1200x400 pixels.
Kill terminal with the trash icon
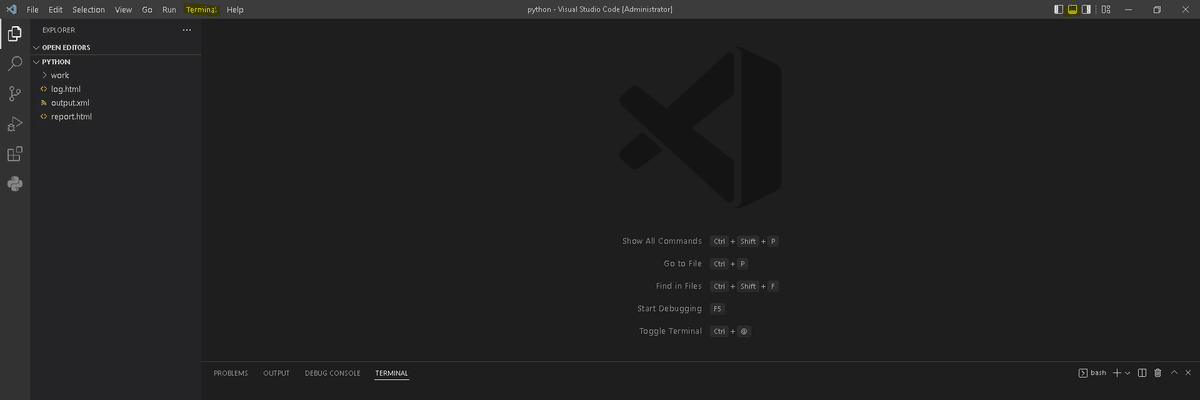(1158, 373)
